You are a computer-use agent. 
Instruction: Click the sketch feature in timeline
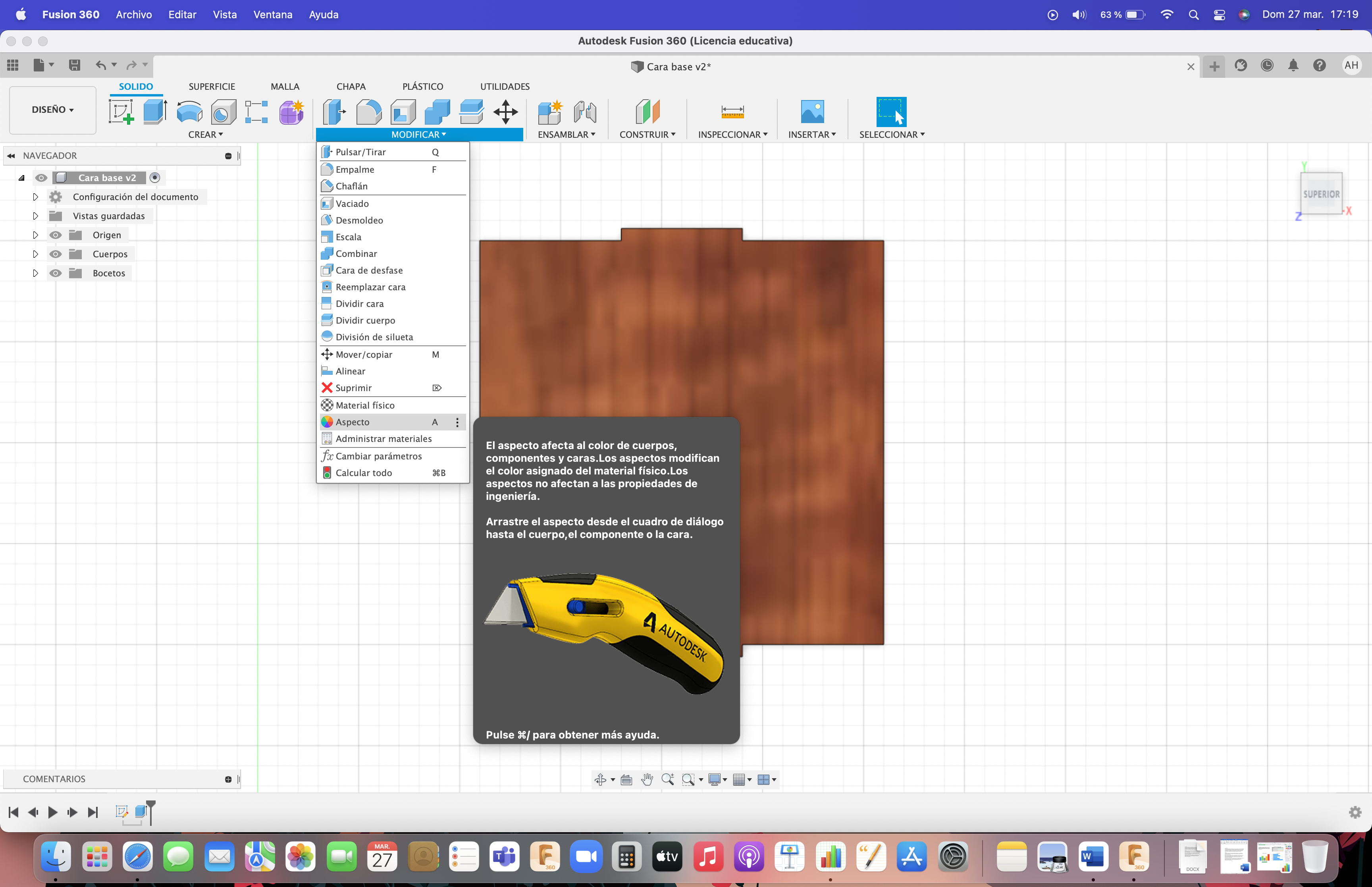[x=121, y=812]
